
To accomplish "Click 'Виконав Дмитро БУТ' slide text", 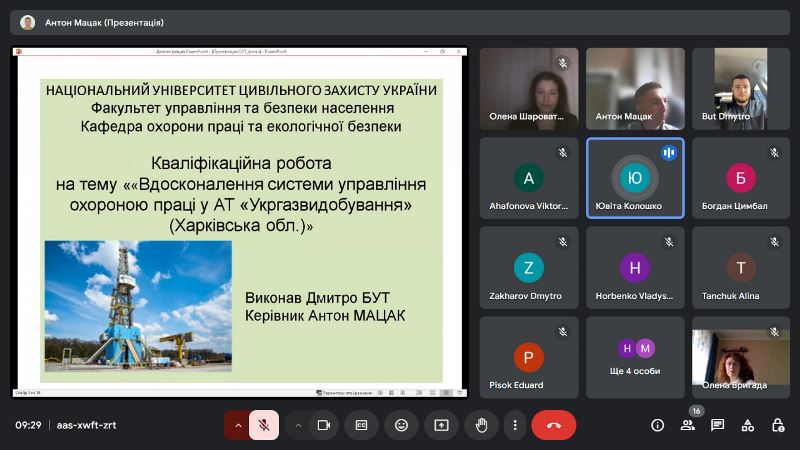I will 317,297.
